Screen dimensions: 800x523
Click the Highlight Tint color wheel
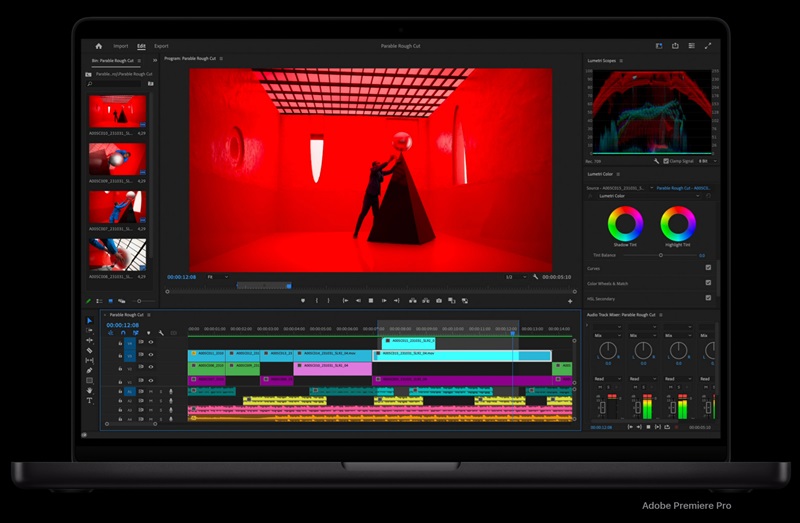tap(678, 223)
